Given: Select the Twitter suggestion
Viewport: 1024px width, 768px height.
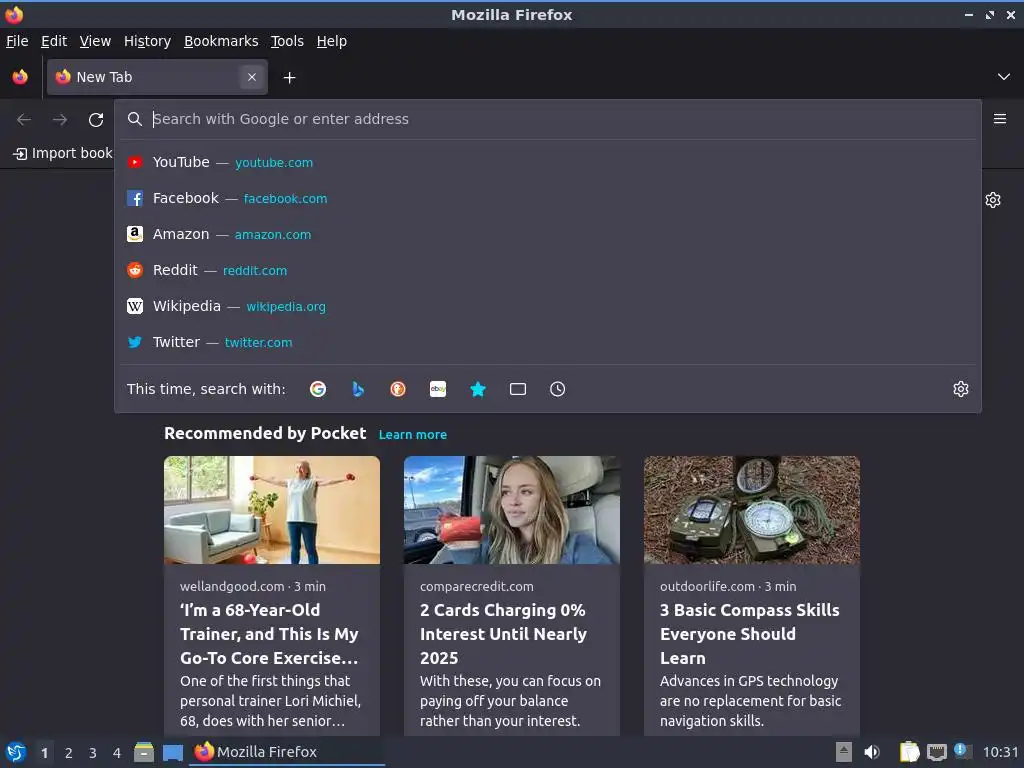Looking at the screenshot, I should [547, 342].
